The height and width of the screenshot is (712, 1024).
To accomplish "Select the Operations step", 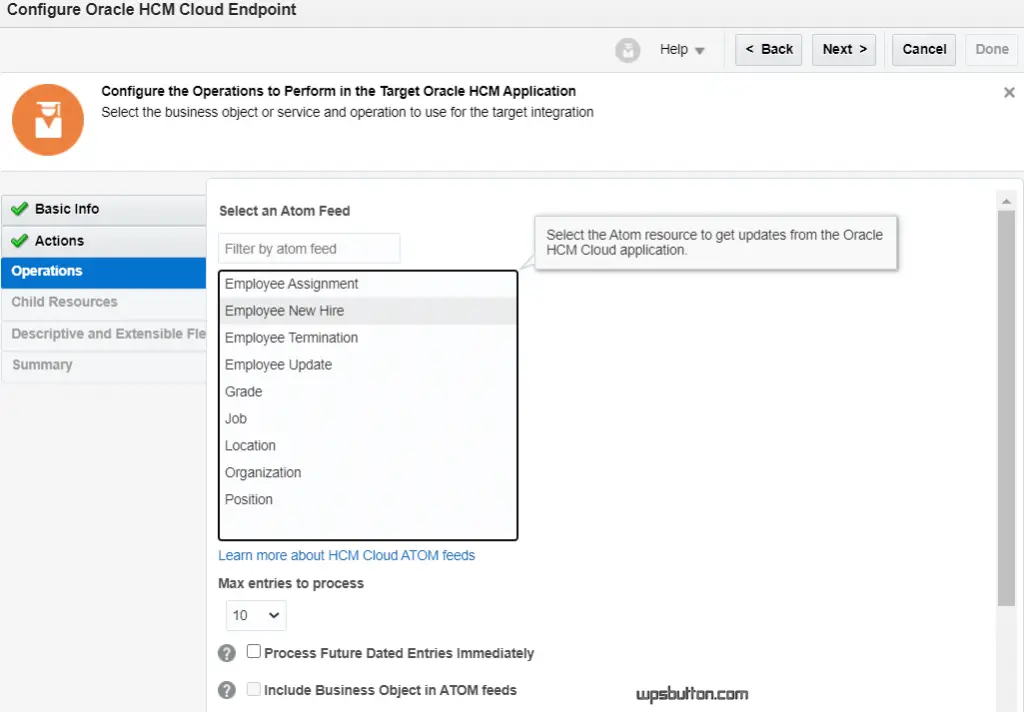I will point(104,272).
